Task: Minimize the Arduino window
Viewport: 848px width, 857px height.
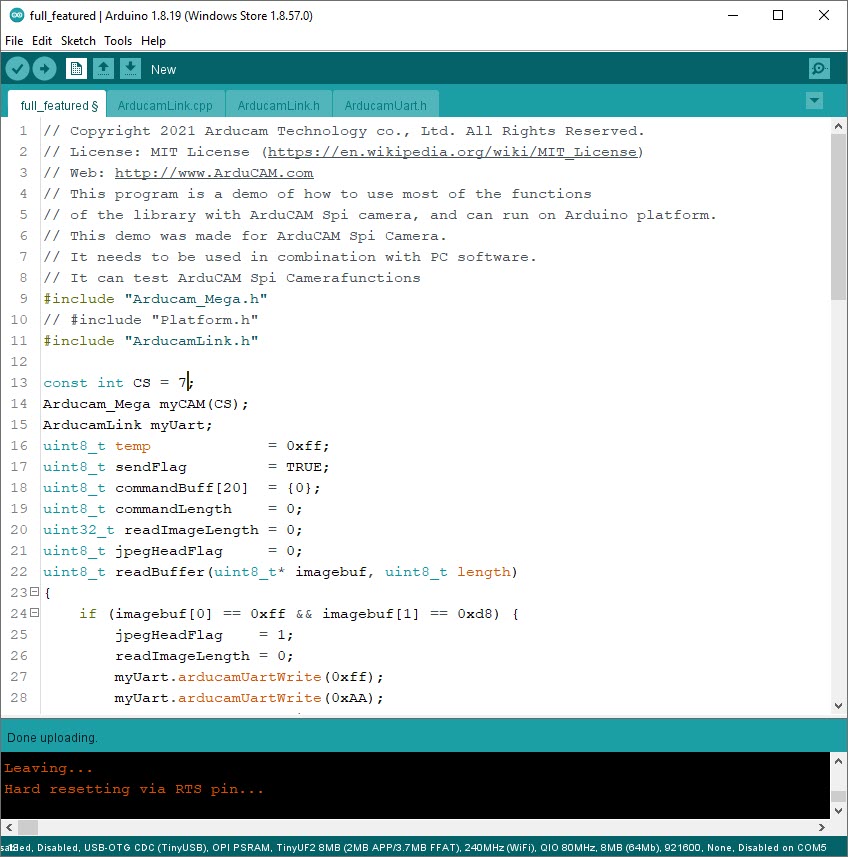Action: point(733,15)
